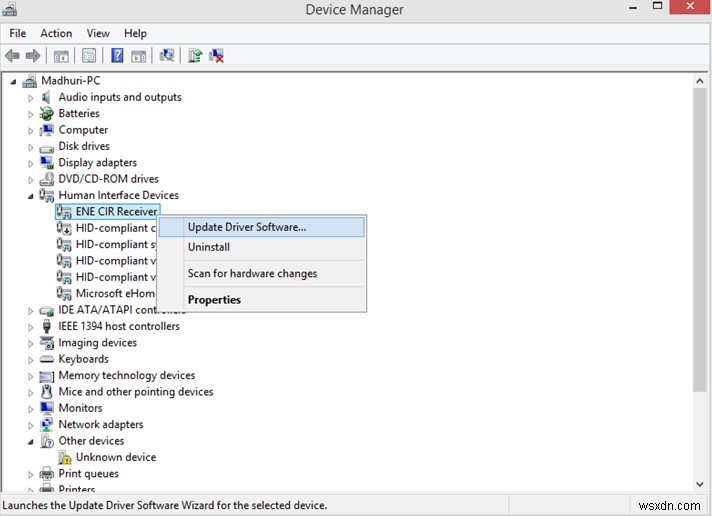Image resolution: width=712 pixels, height=516 pixels.
Task: Click the Batteries category icon
Action: pyautogui.click(x=46, y=114)
